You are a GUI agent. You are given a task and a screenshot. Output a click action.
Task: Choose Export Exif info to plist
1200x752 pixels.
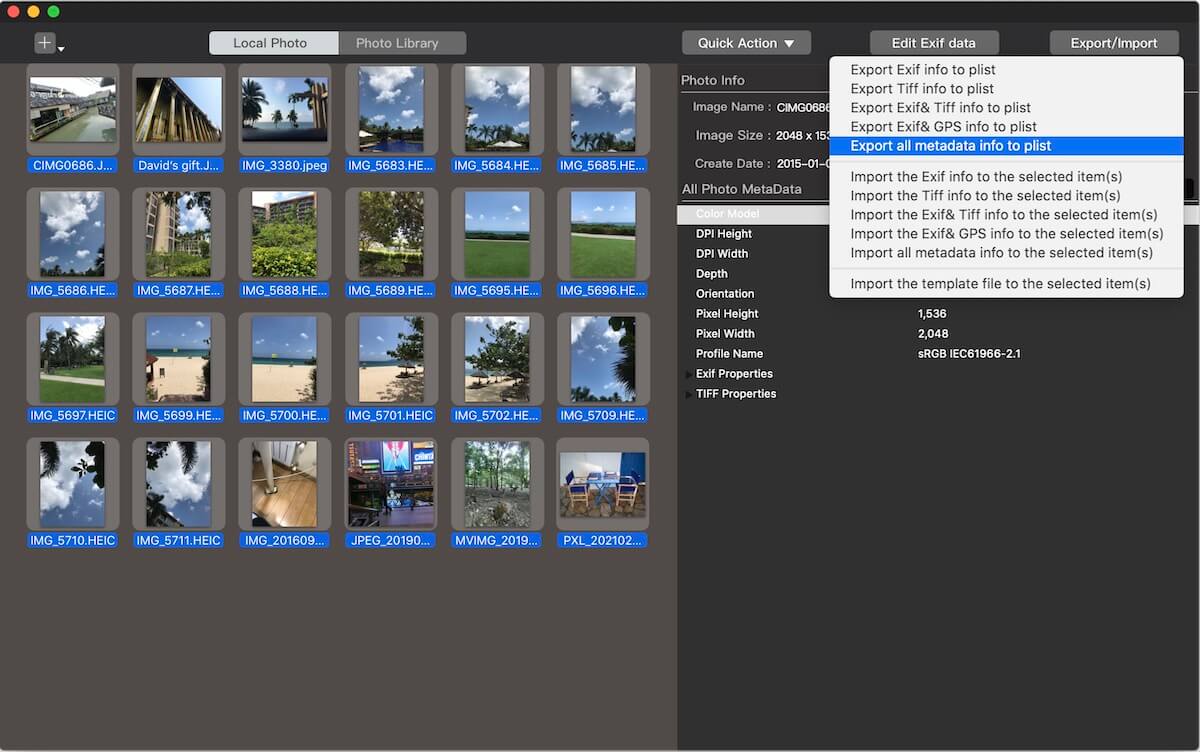tap(1006, 70)
